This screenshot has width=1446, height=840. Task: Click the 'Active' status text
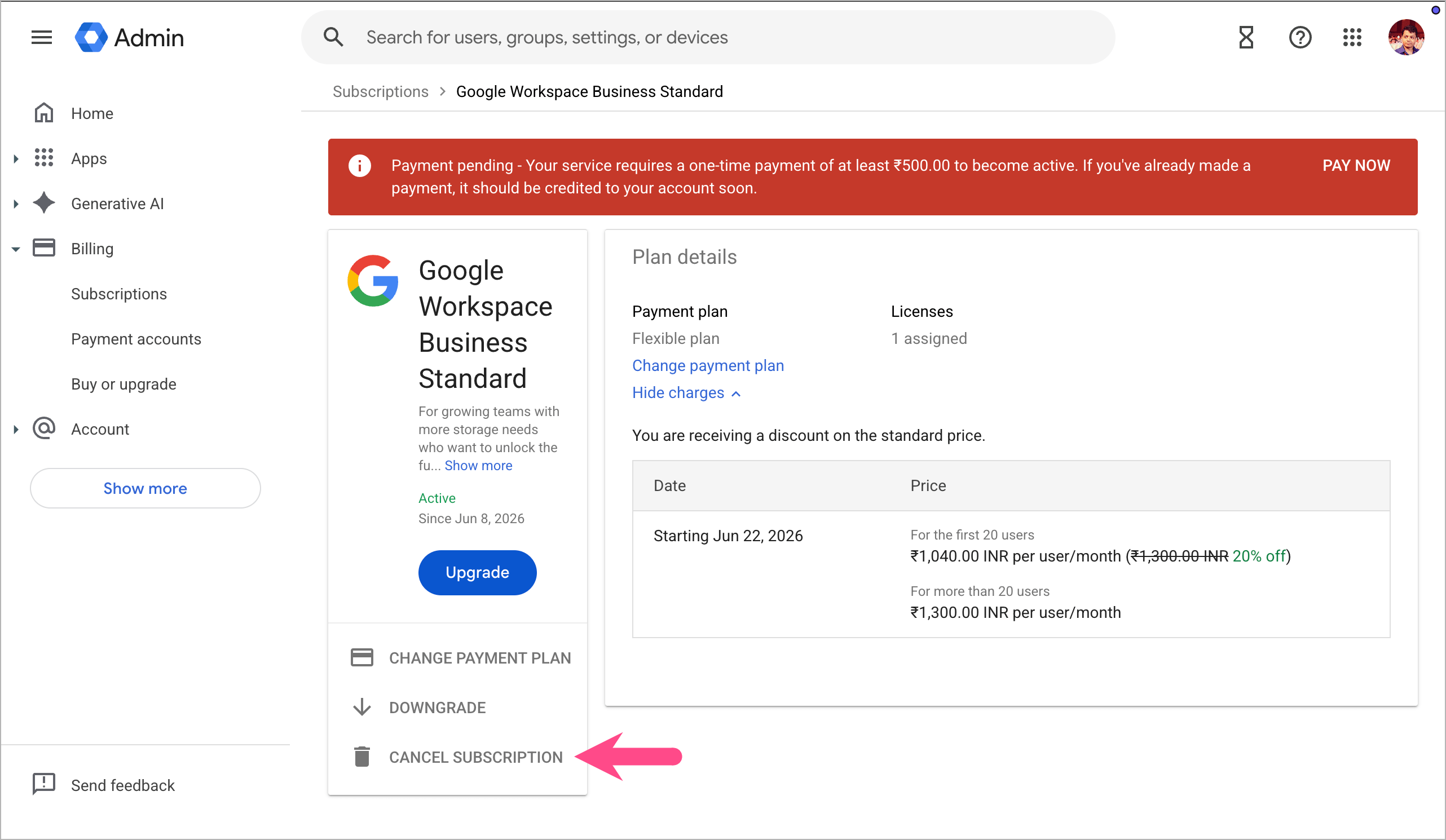(437, 498)
